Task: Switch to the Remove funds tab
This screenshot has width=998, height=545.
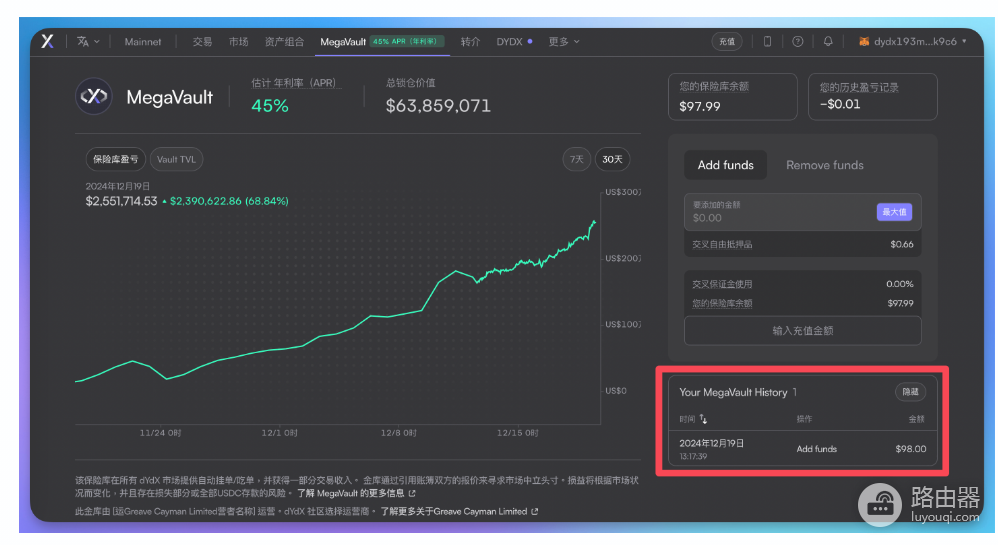Action: click(x=824, y=165)
